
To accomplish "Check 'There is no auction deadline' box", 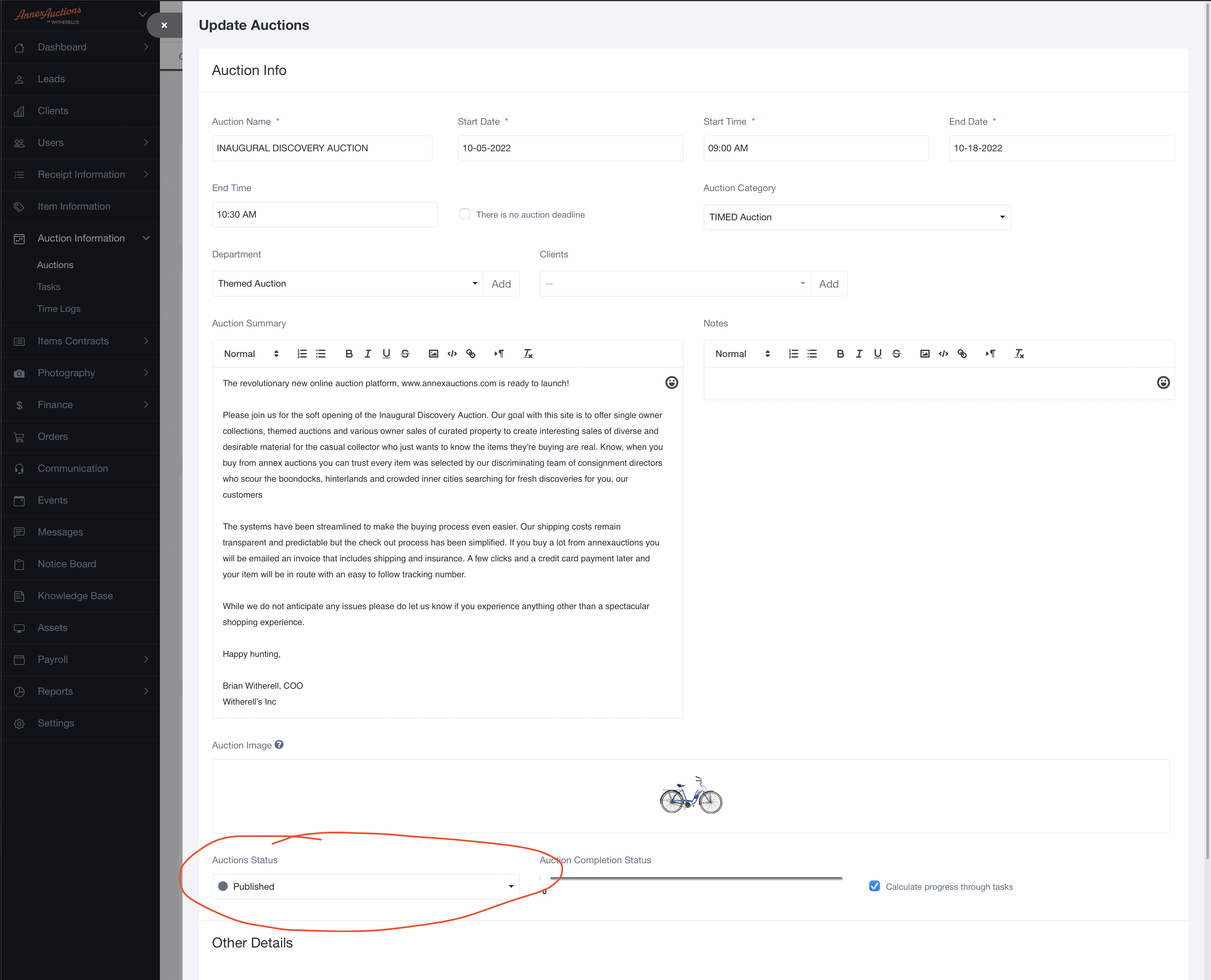I will [464, 214].
